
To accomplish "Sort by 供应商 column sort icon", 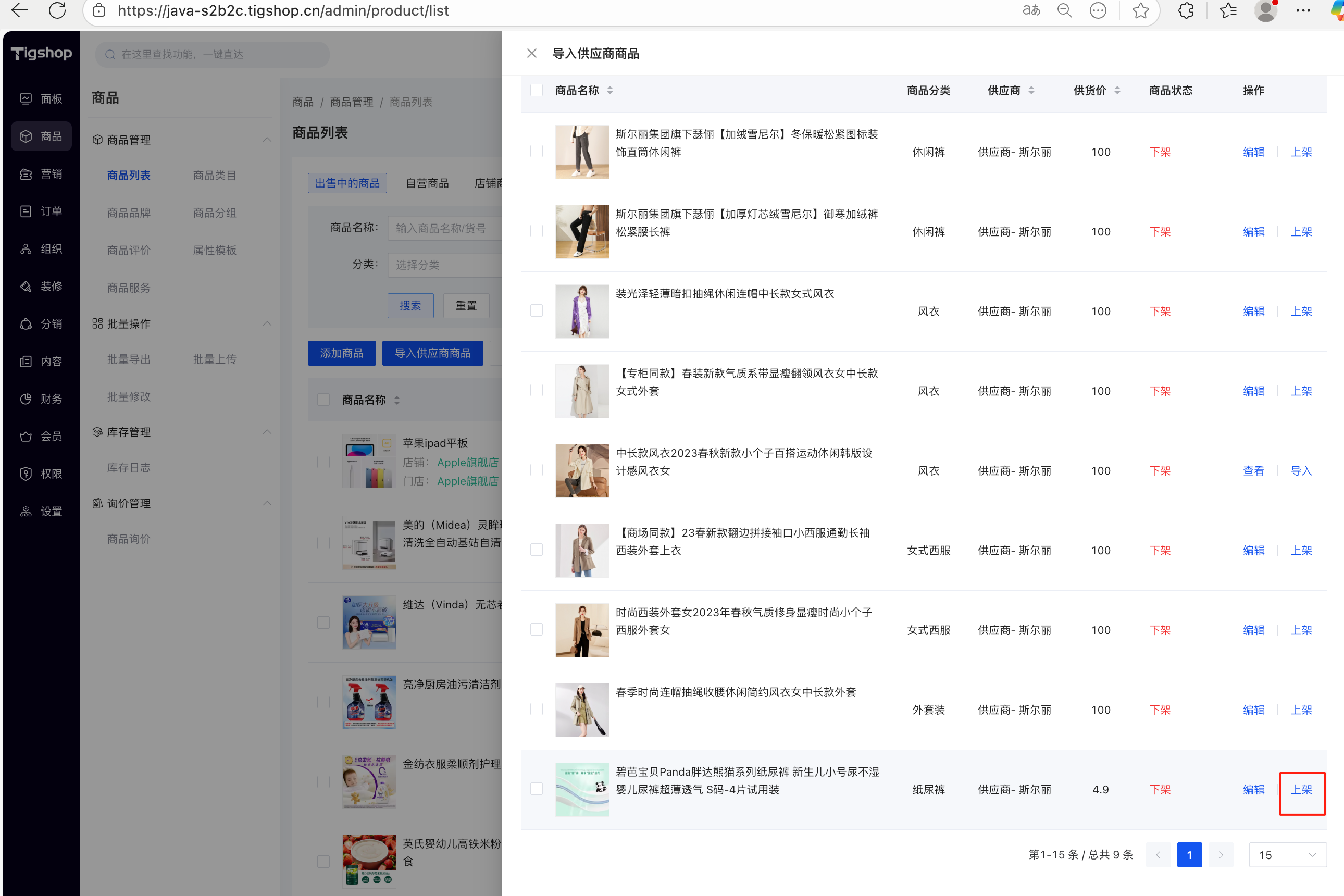I will (1031, 90).
